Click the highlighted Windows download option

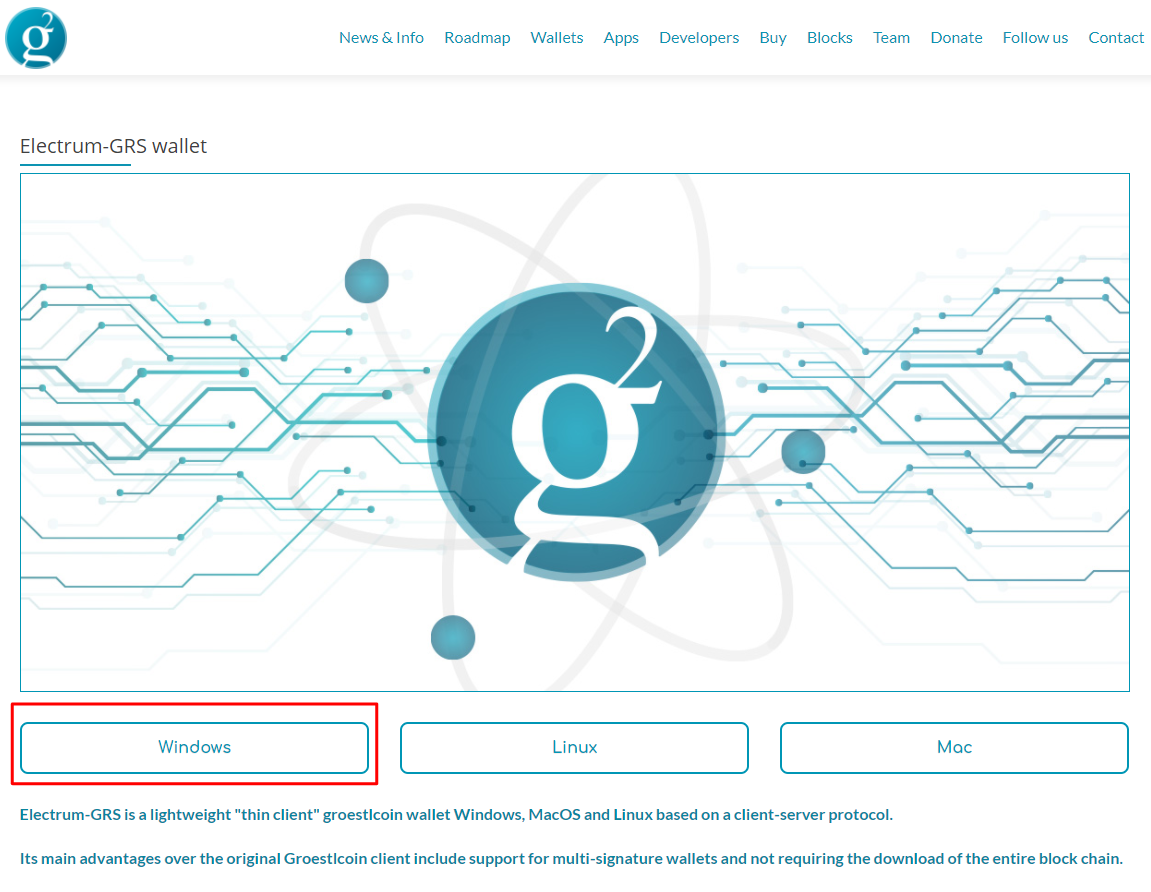[x=194, y=747]
